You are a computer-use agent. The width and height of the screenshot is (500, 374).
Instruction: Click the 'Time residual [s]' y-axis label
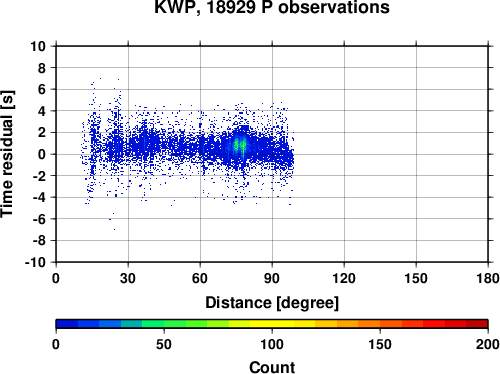pos(7,154)
